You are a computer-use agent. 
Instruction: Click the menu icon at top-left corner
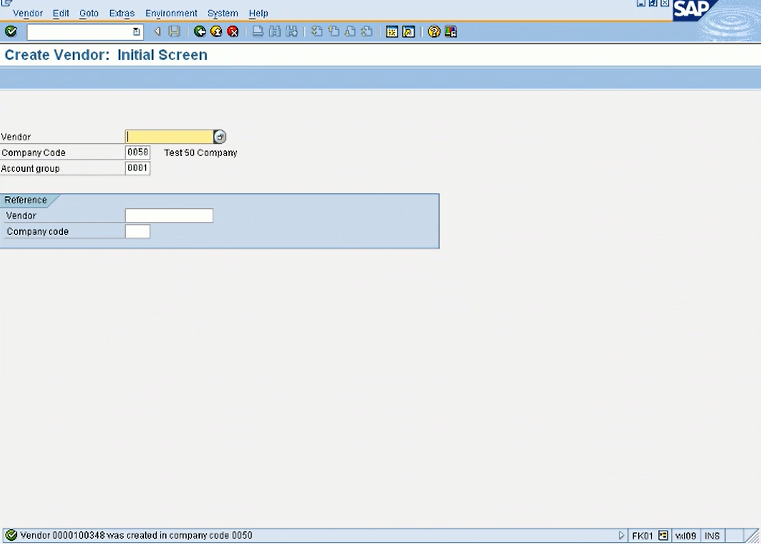[x=6, y=3]
